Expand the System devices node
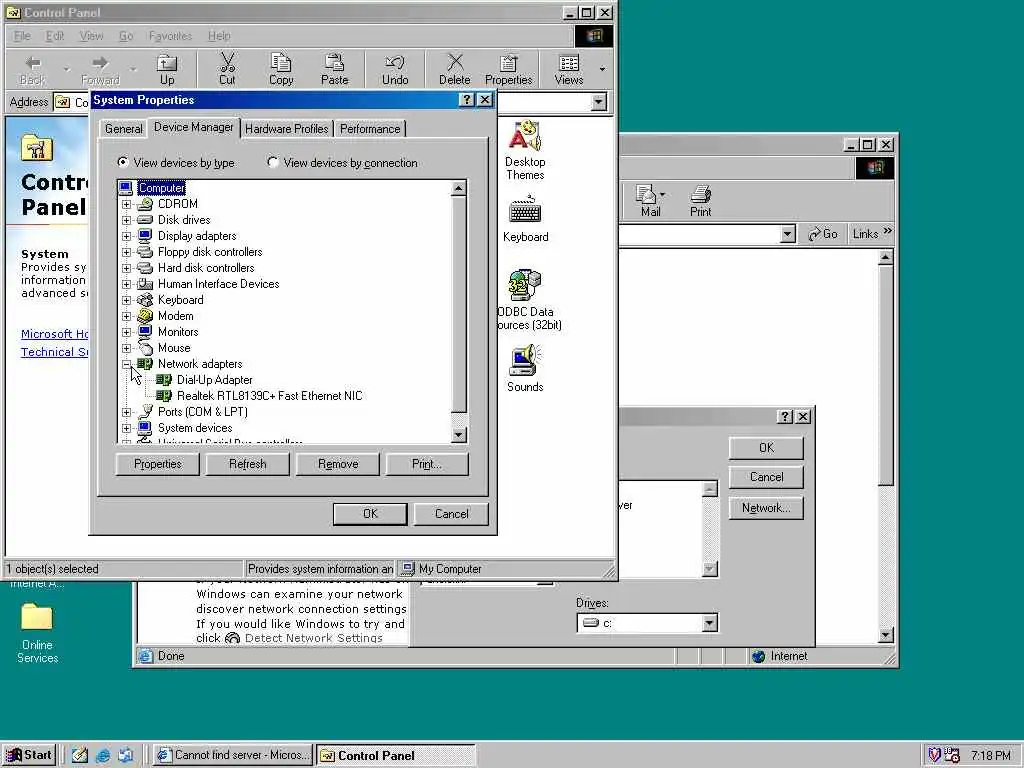 point(127,428)
